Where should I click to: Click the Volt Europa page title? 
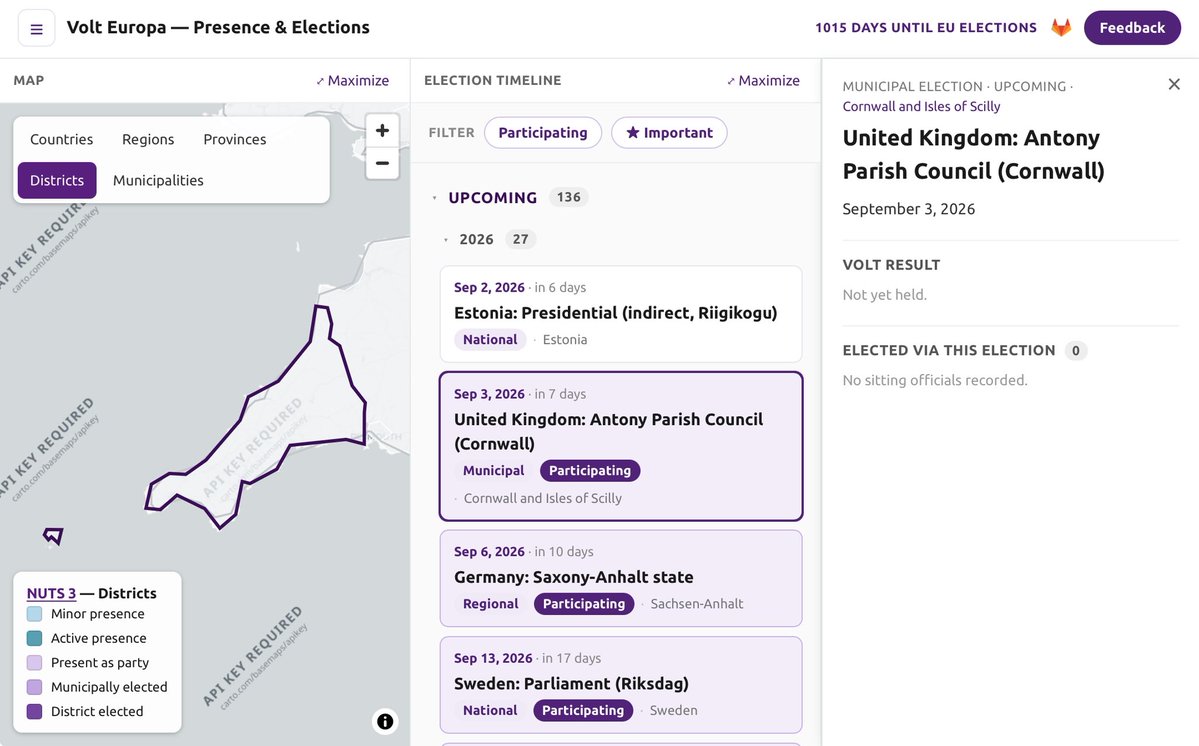pos(218,28)
